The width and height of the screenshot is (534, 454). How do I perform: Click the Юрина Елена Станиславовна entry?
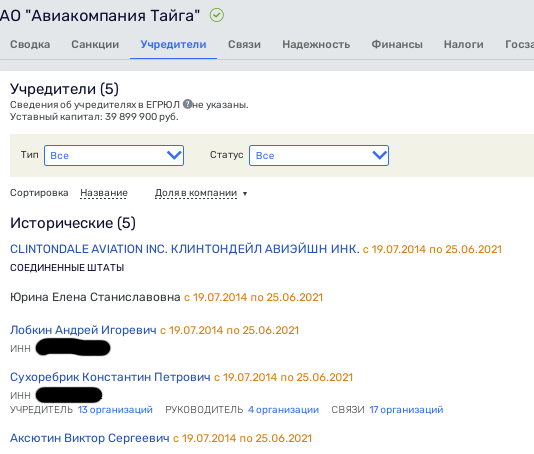coord(95,297)
